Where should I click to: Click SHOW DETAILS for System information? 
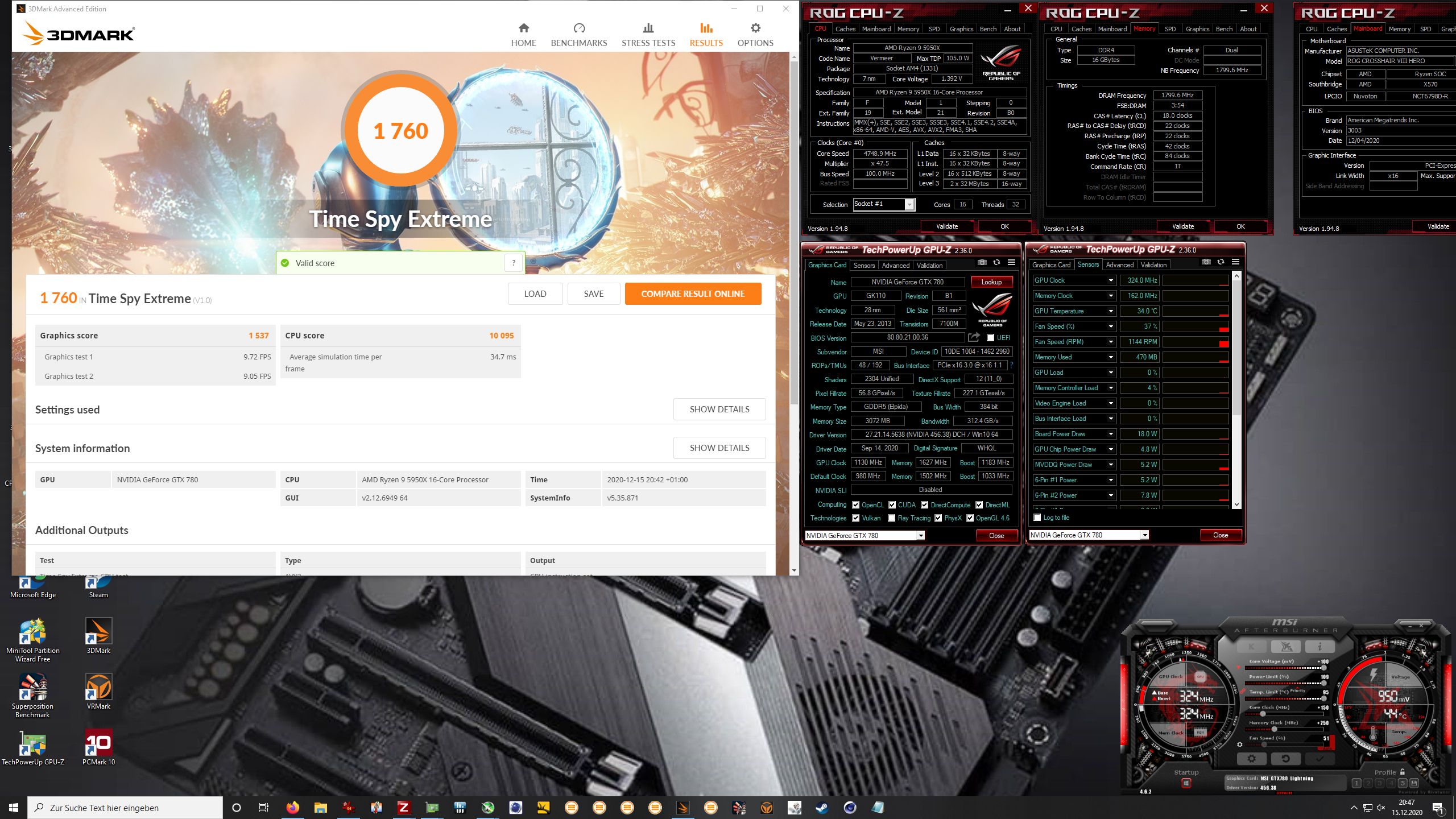click(719, 448)
